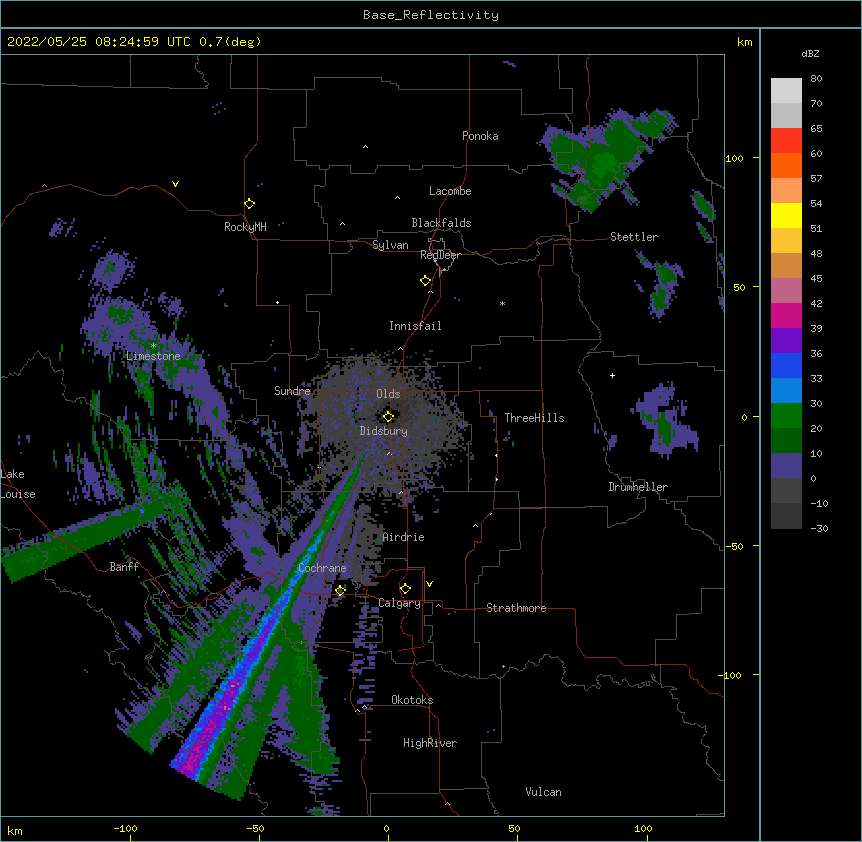Click the RockyMH label
This screenshot has width=862, height=842.
tap(245, 227)
